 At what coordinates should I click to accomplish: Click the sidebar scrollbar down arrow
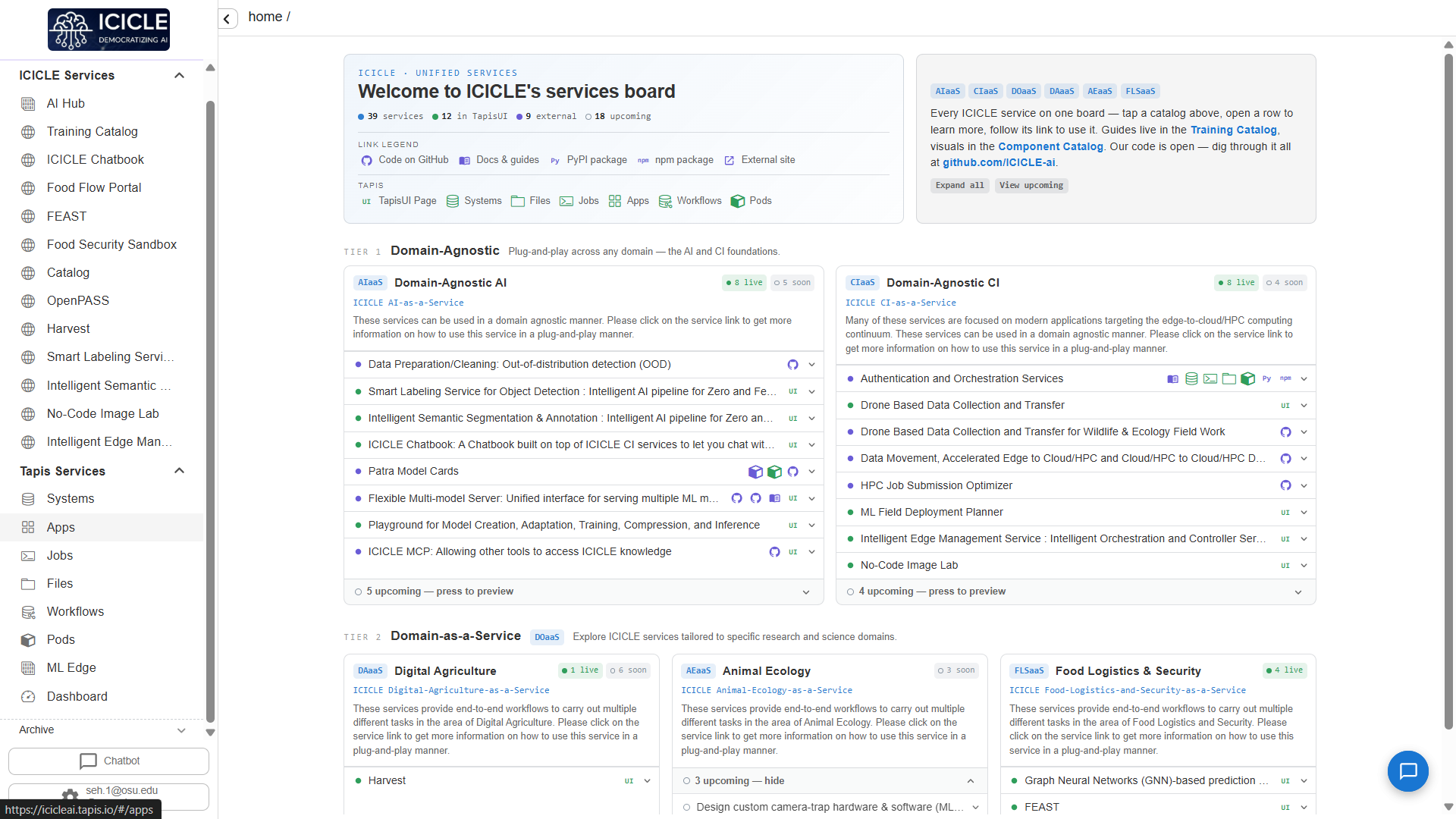pyautogui.click(x=211, y=733)
